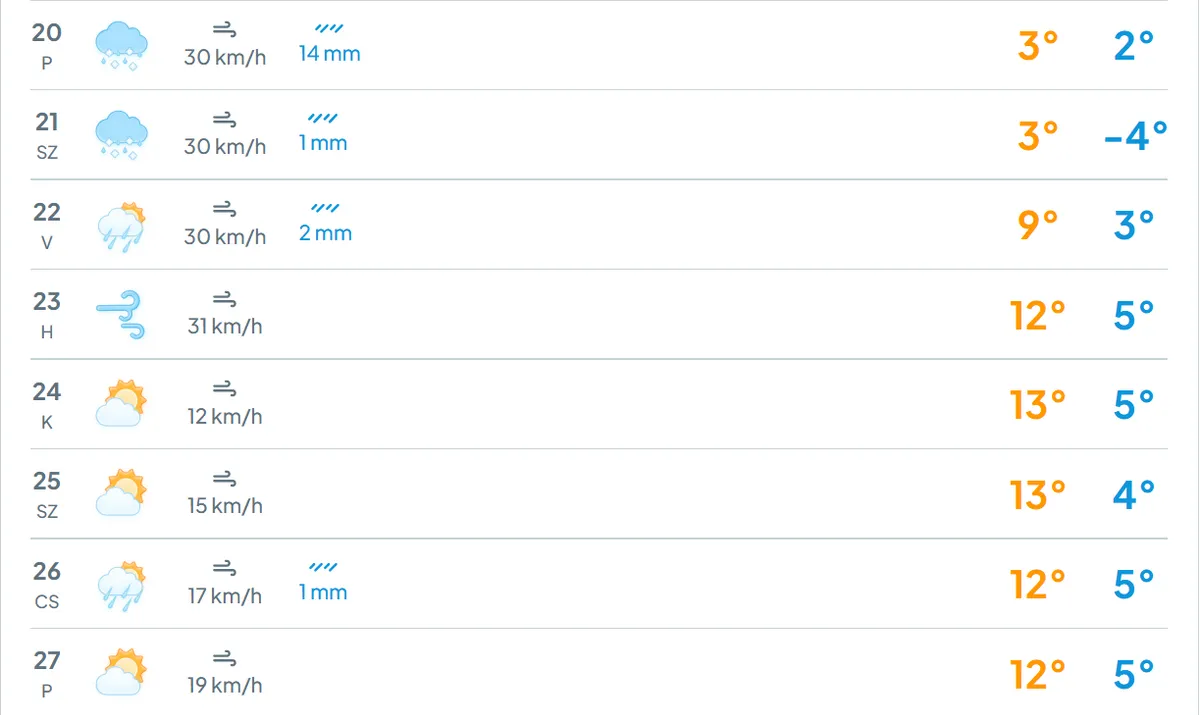This screenshot has height=715, width=1200.
Task: Click the sun-rain shower icon for day 26
Action: (x=121, y=585)
